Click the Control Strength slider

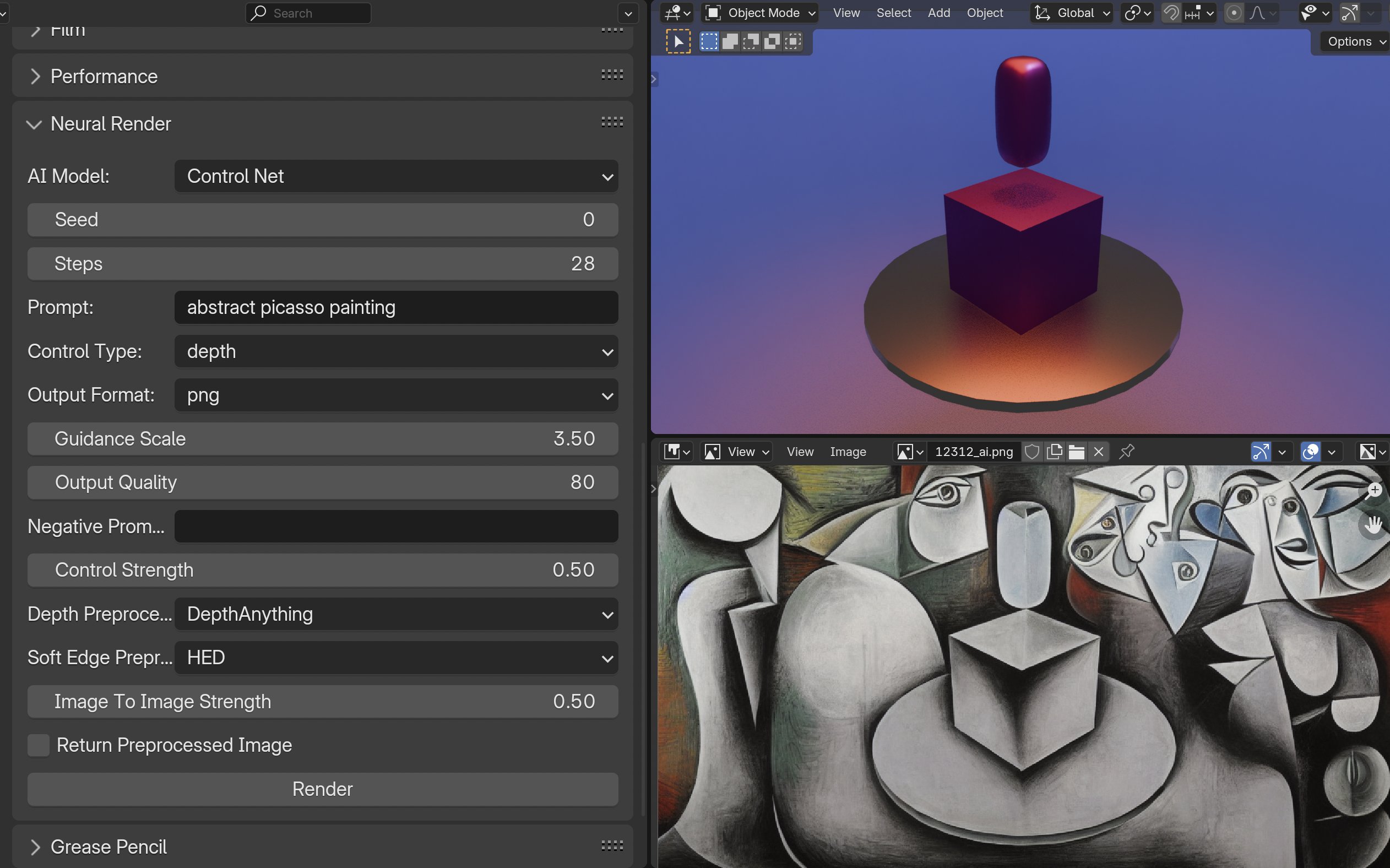pos(323,570)
